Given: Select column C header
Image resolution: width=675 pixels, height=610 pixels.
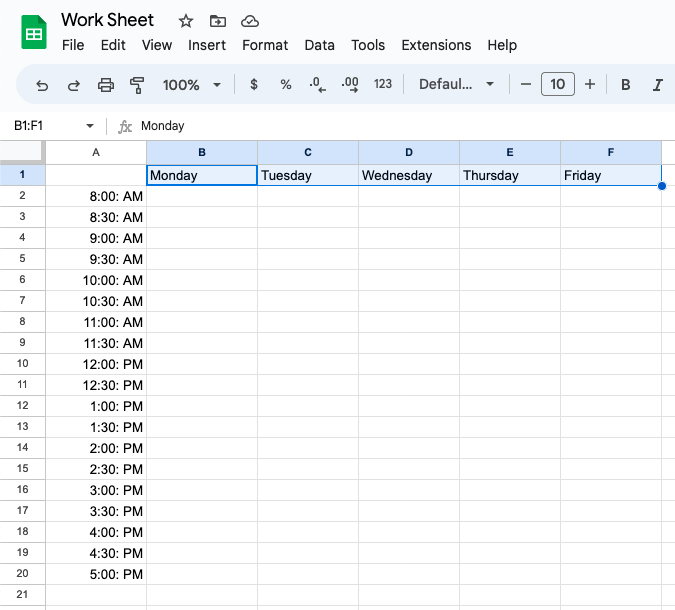Looking at the screenshot, I should click(x=308, y=152).
